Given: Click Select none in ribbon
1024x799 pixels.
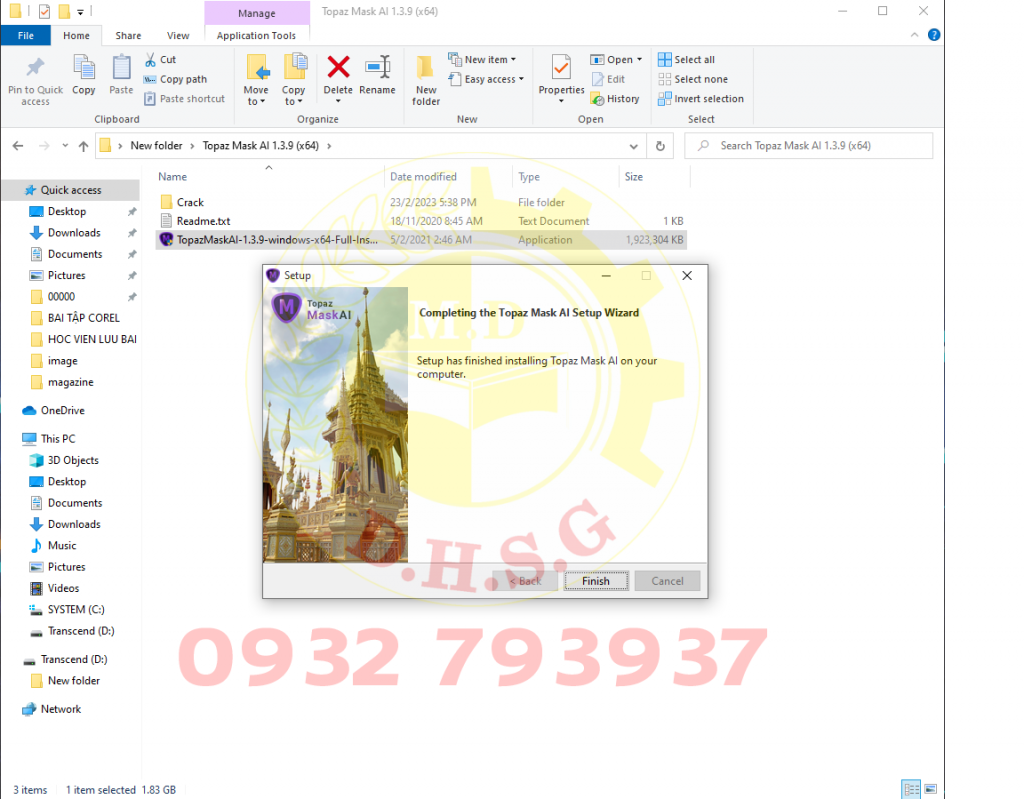Looking at the screenshot, I should click(693, 79).
